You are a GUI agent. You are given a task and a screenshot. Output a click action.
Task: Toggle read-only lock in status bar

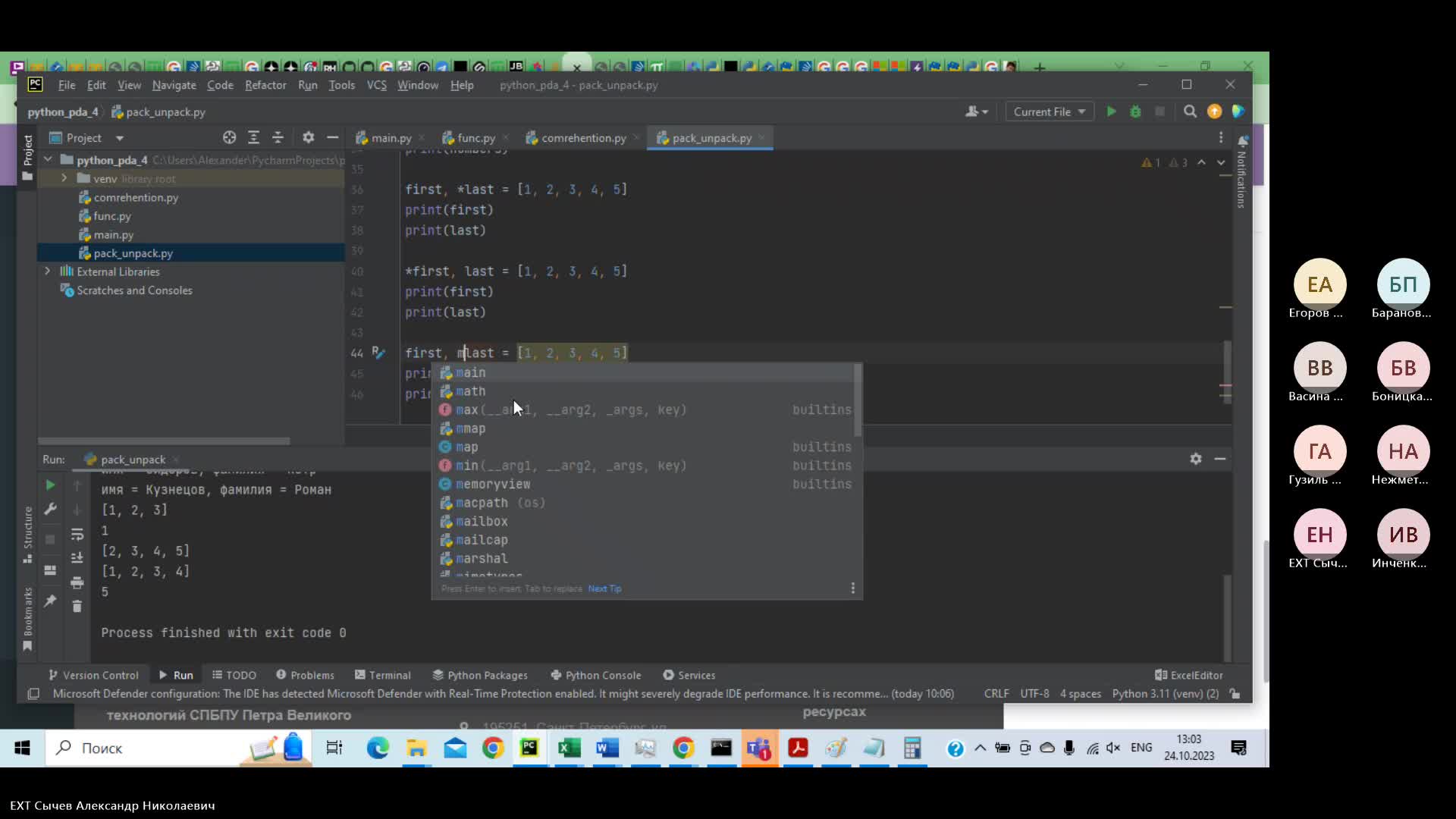[1235, 694]
